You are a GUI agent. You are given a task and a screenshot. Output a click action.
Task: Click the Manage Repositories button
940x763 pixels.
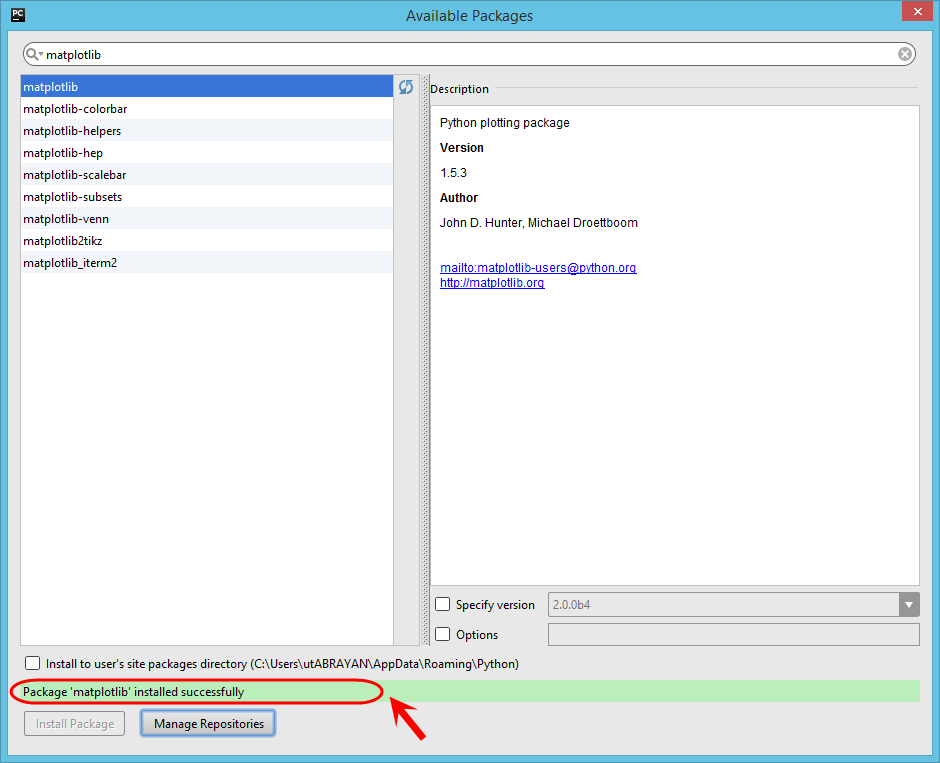208,723
